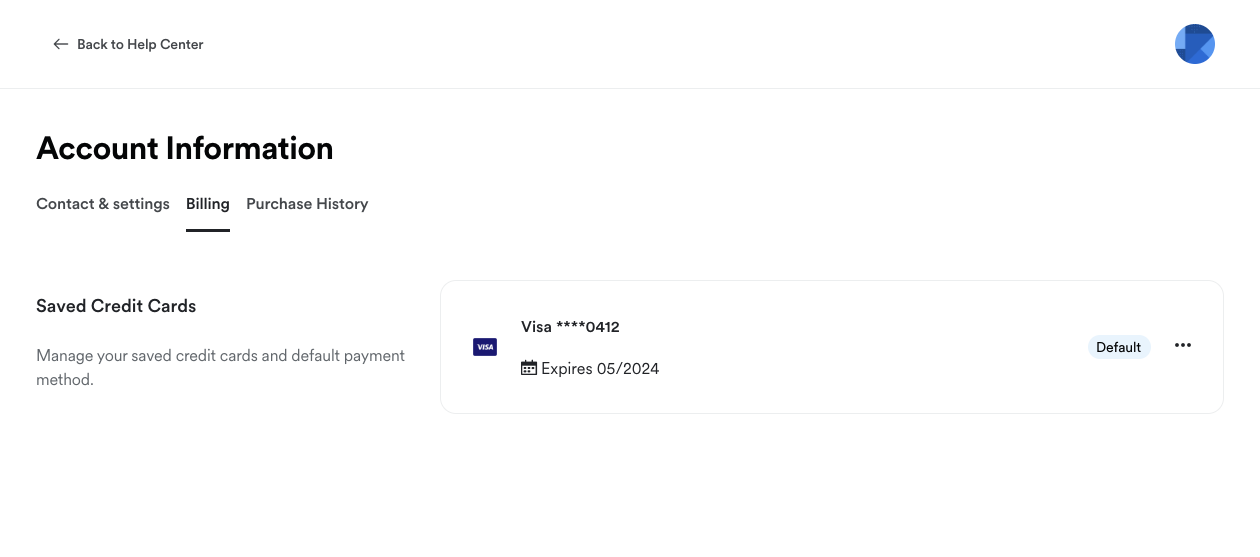The width and height of the screenshot is (1260, 557).
Task: Click the Default badge on the card
Action: point(1119,347)
